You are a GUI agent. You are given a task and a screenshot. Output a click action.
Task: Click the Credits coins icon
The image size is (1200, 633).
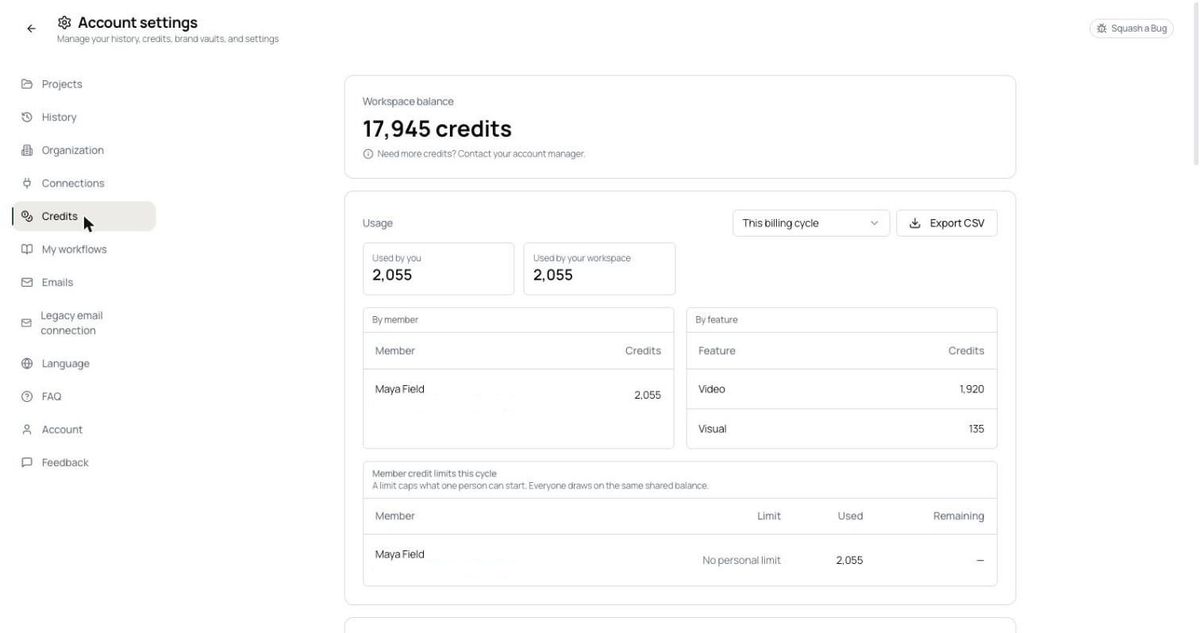click(27, 216)
